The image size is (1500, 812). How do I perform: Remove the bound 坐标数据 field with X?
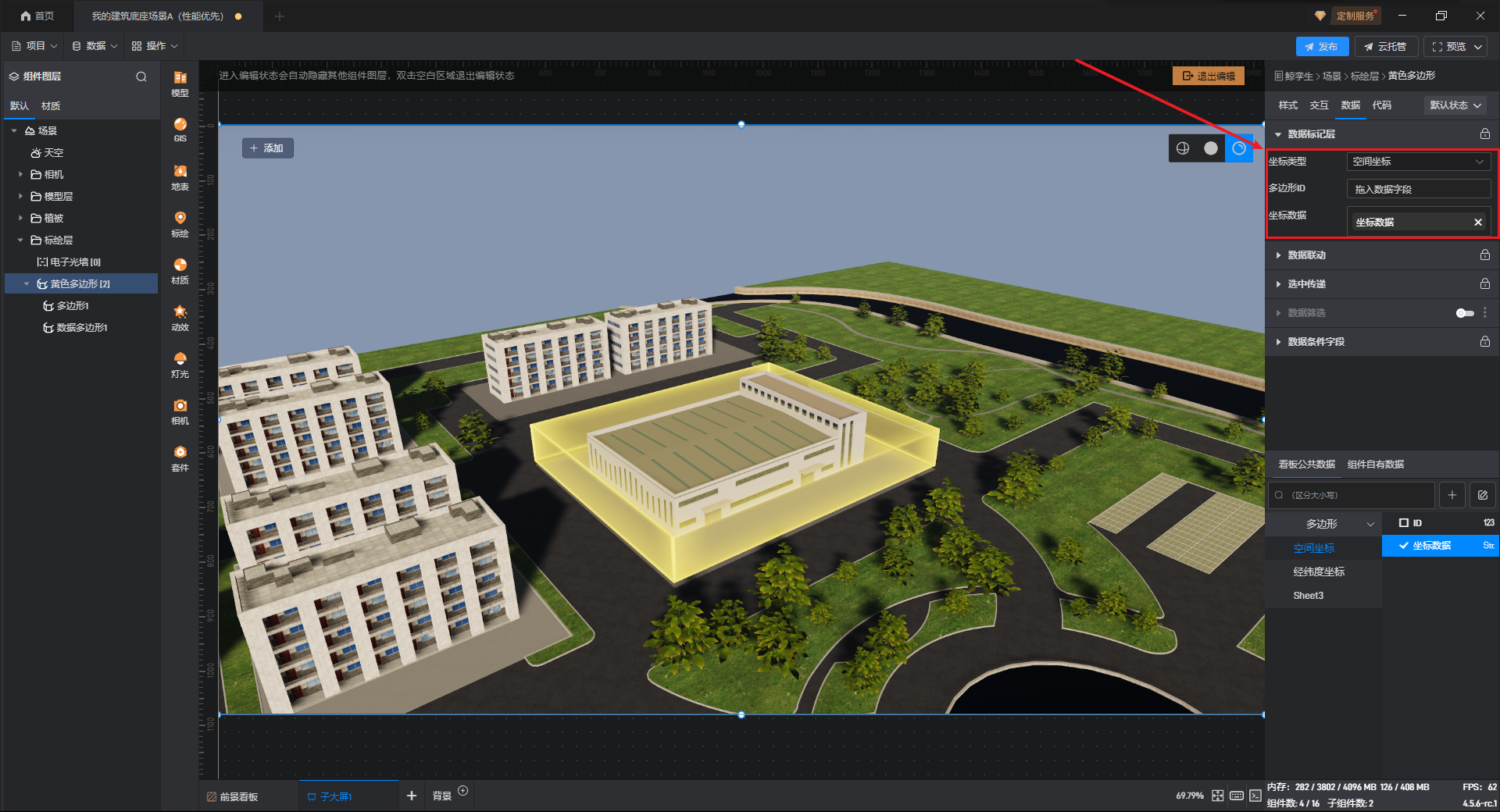[1477, 223]
